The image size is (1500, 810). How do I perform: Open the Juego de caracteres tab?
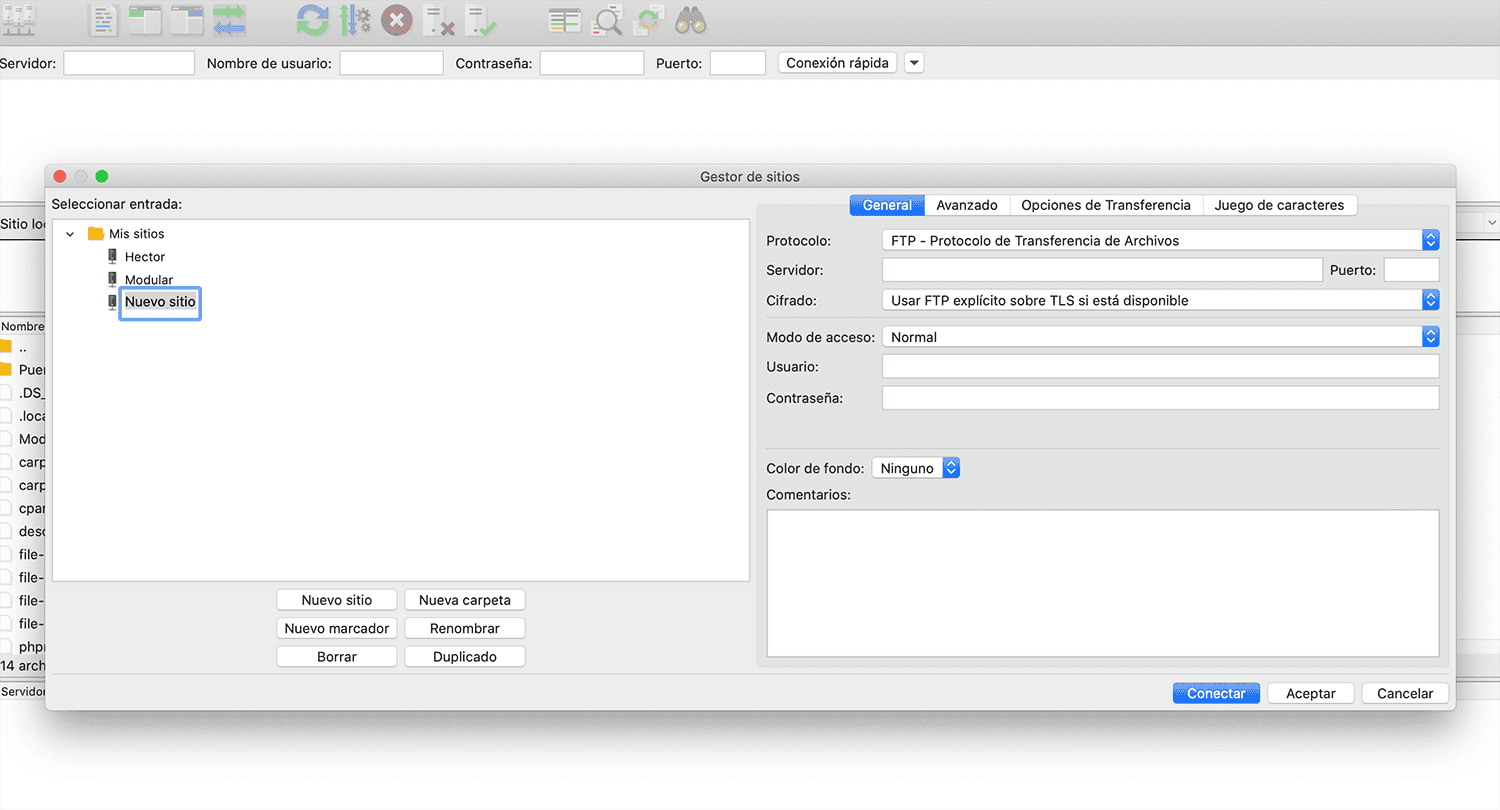click(1280, 205)
